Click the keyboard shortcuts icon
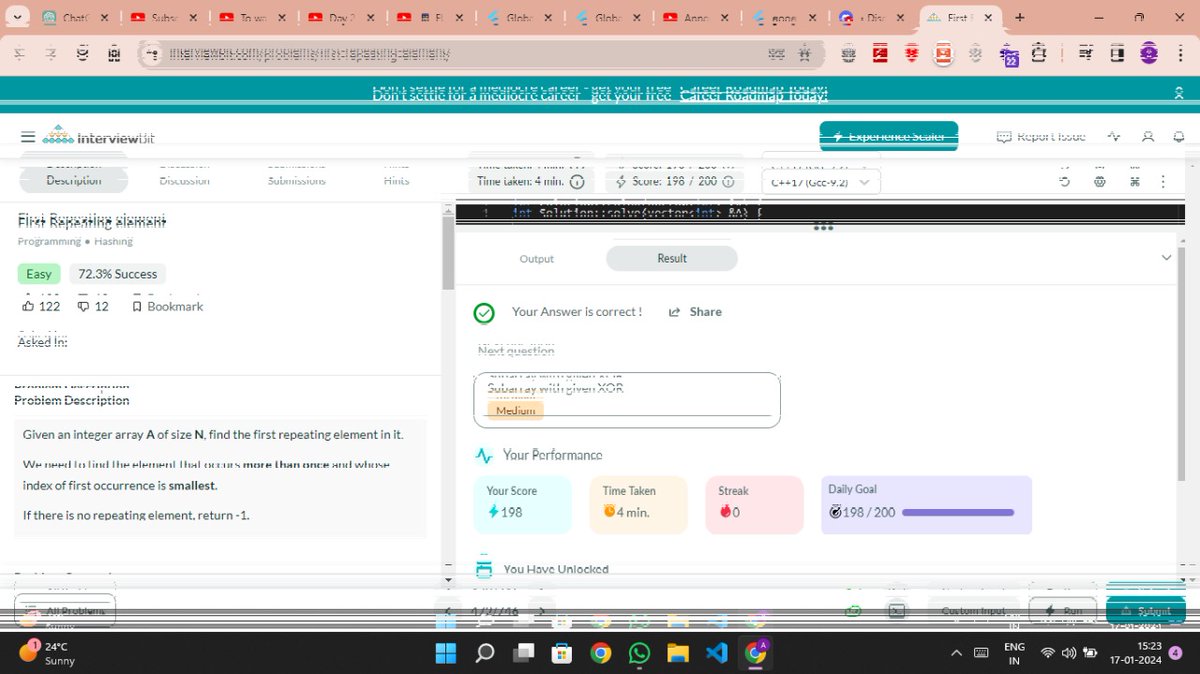This screenshot has width=1200, height=674. 1135,182
